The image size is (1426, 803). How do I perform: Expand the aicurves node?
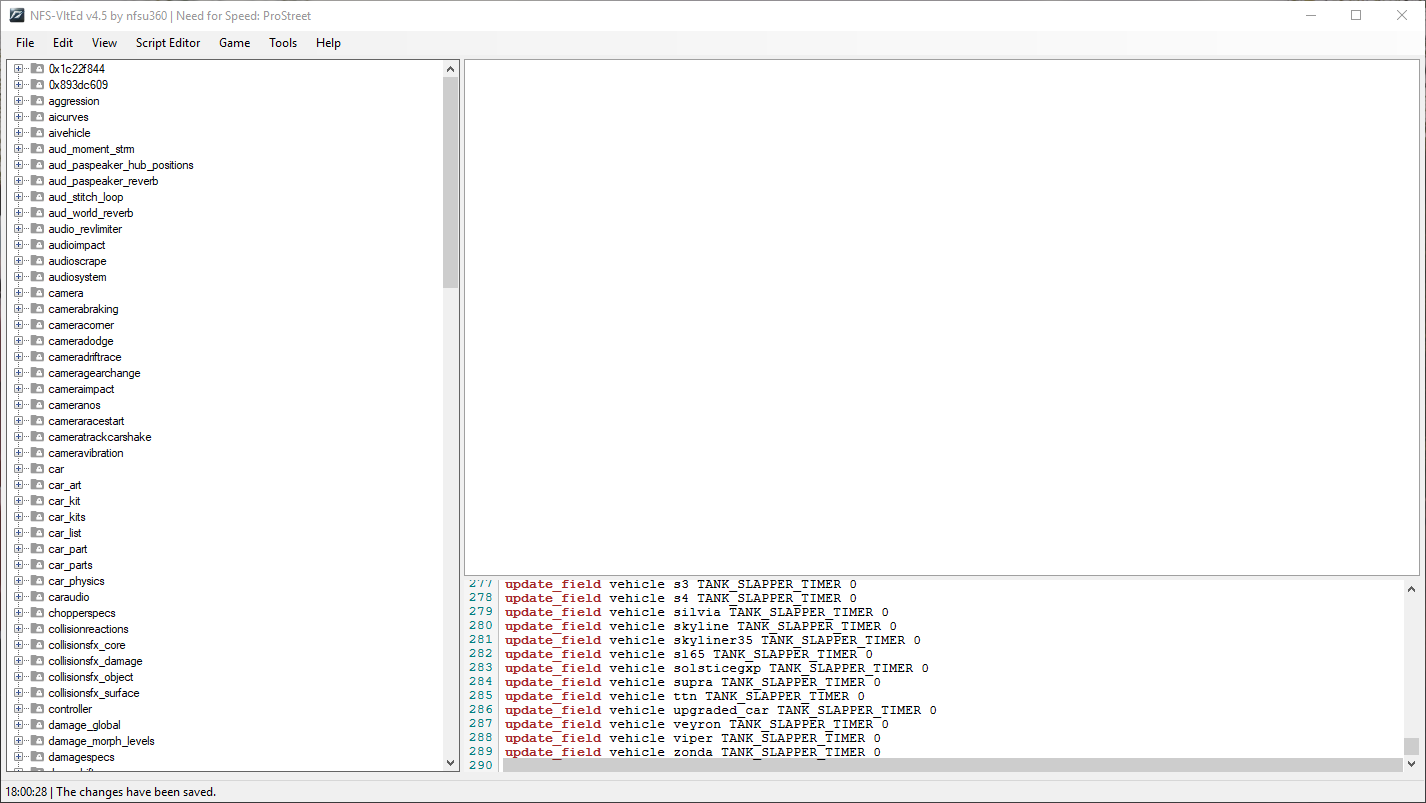pos(18,117)
